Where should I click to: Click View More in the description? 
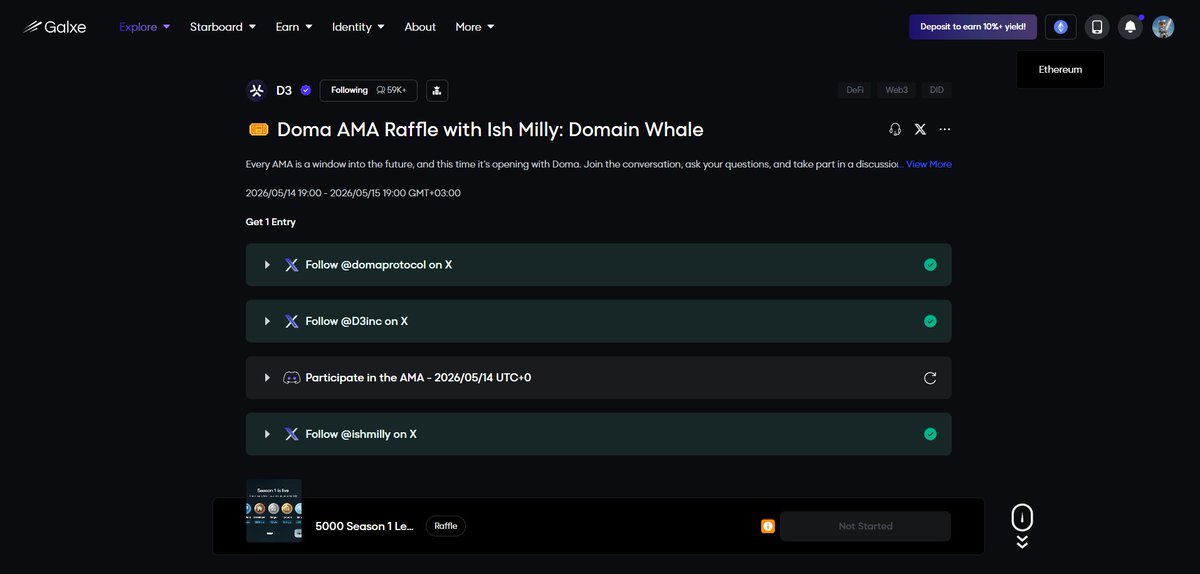coord(929,164)
